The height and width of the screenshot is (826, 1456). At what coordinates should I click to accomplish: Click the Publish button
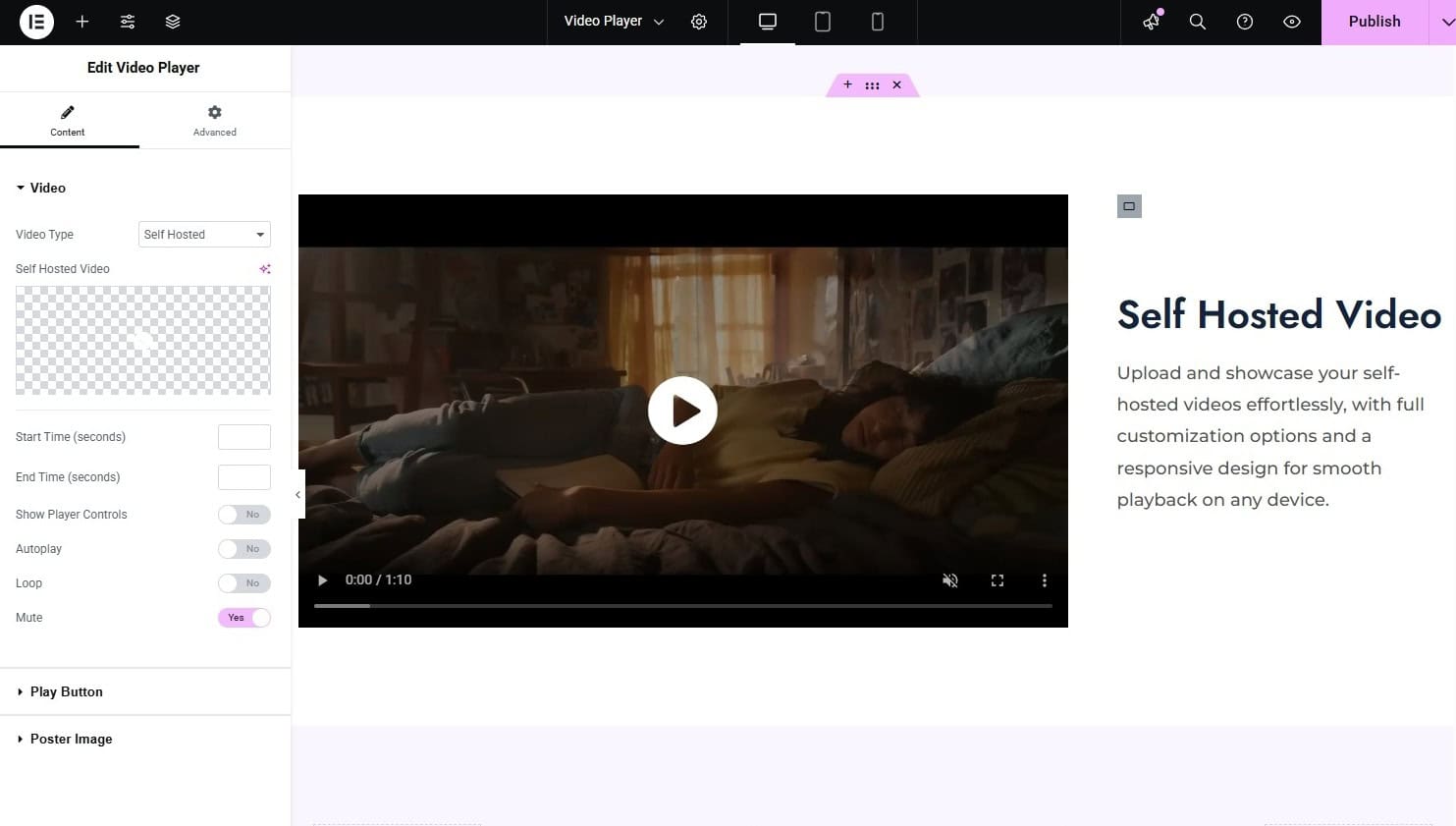click(x=1375, y=22)
